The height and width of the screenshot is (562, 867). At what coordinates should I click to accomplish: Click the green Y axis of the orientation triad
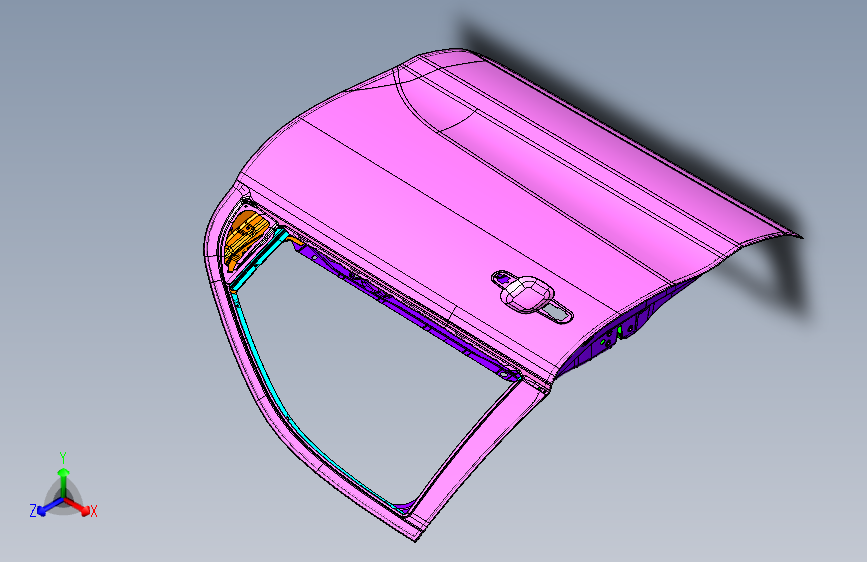coord(64,480)
